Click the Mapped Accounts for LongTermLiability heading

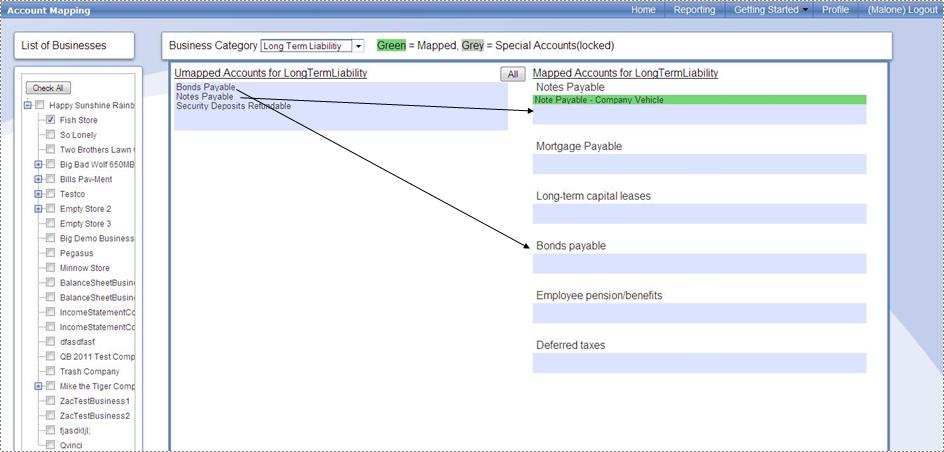[x=626, y=73]
